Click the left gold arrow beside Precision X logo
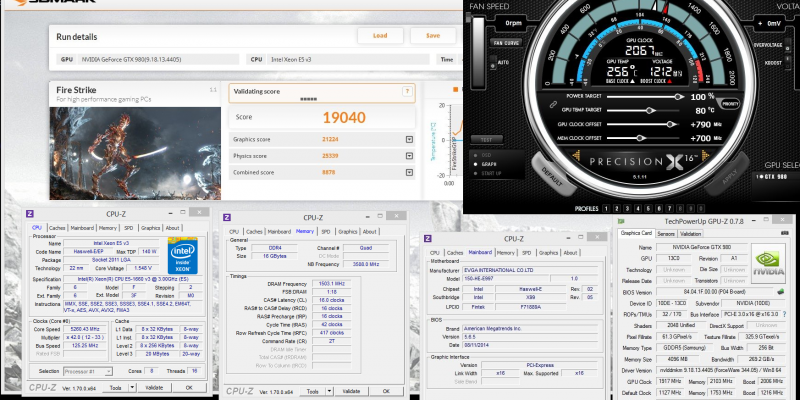 click(x=577, y=155)
